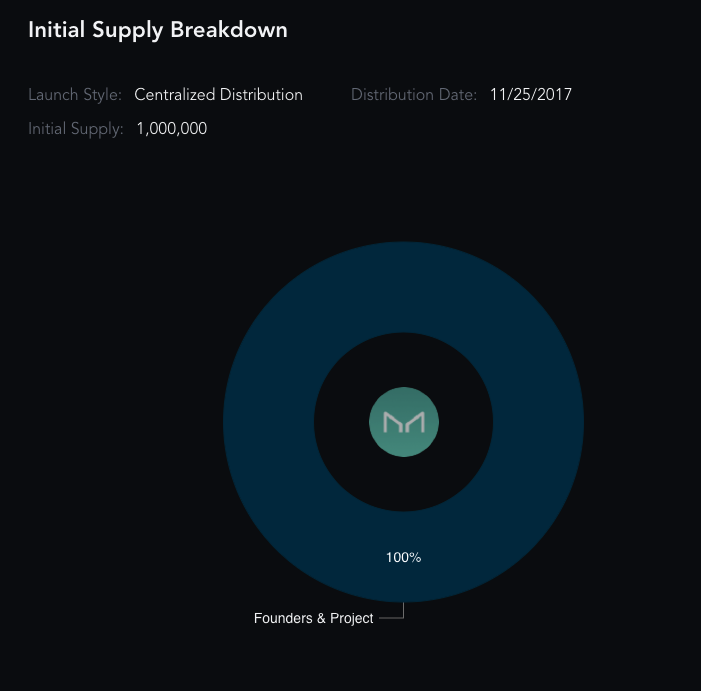701x691 pixels.
Task: Click the Initial Supply label
Action: (76, 129)
